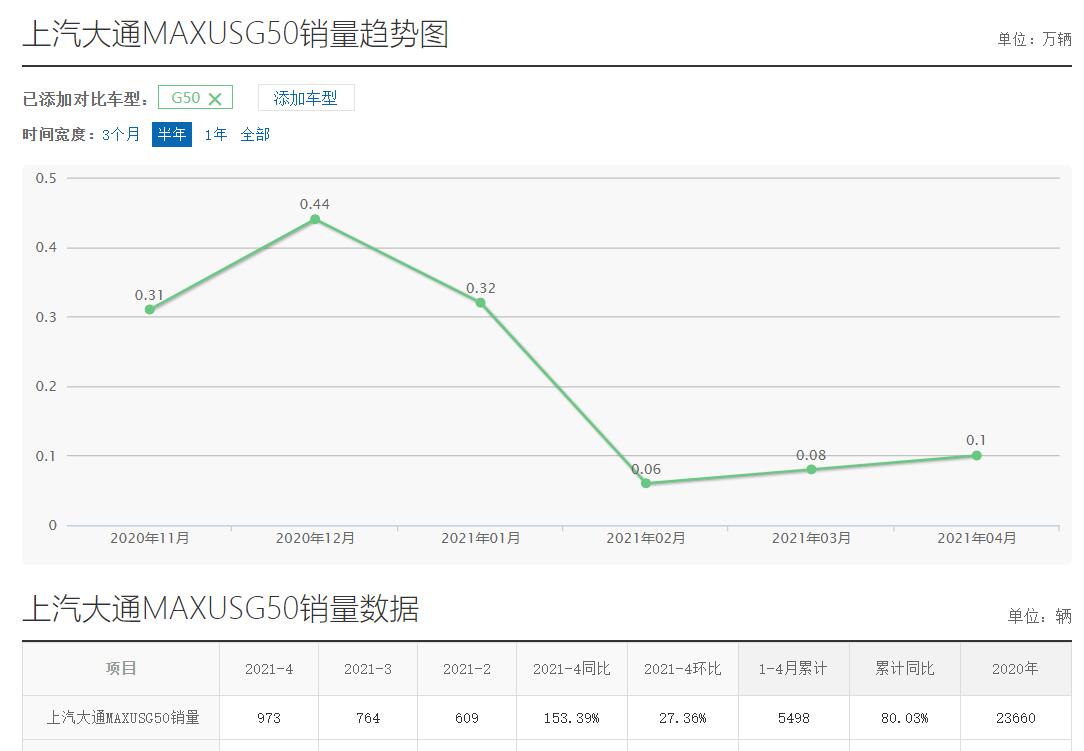This screenshot has height=751, width=1084.
Task: Click the 2021-4同比 column header
Action: [572, 669]
